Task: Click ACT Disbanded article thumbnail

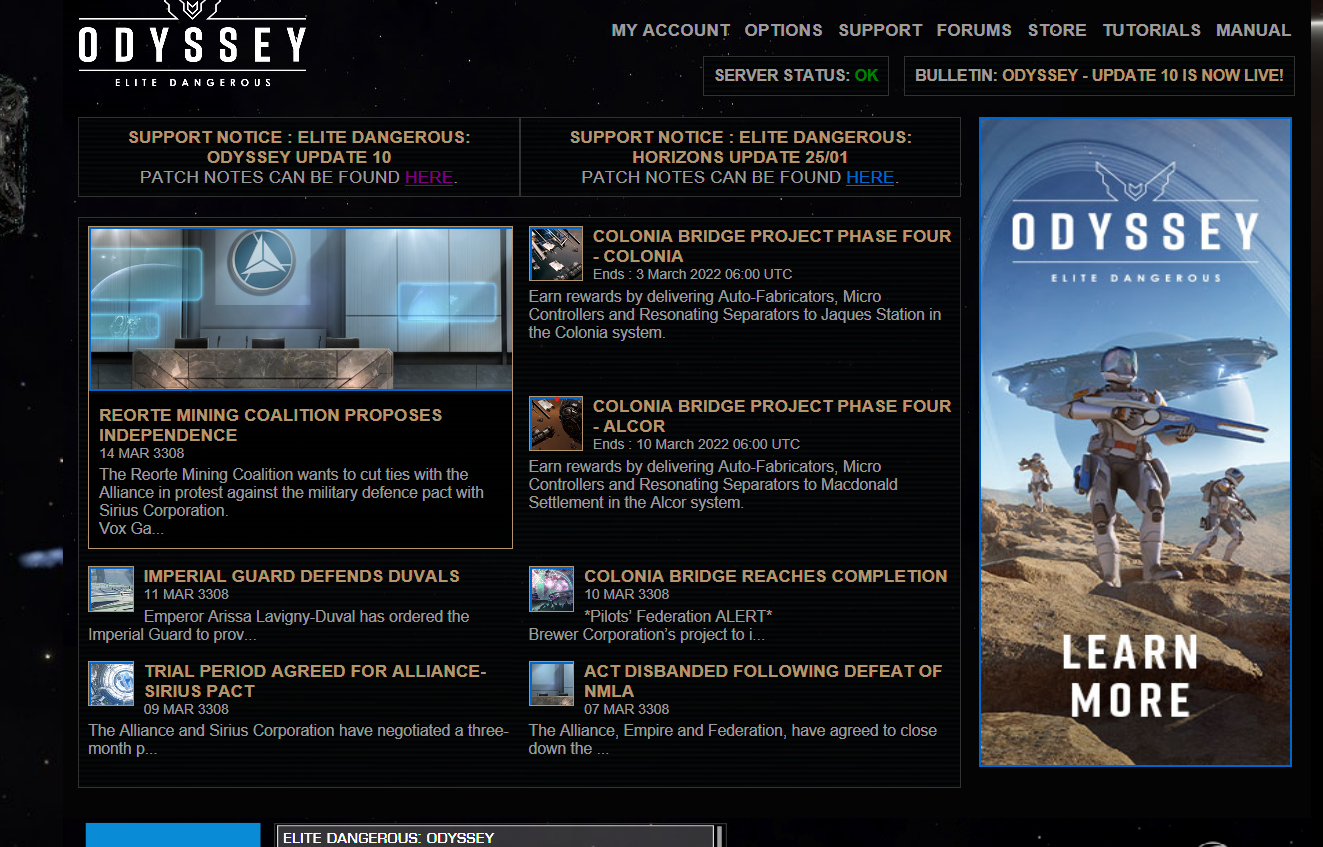Action: coord(552,684)
